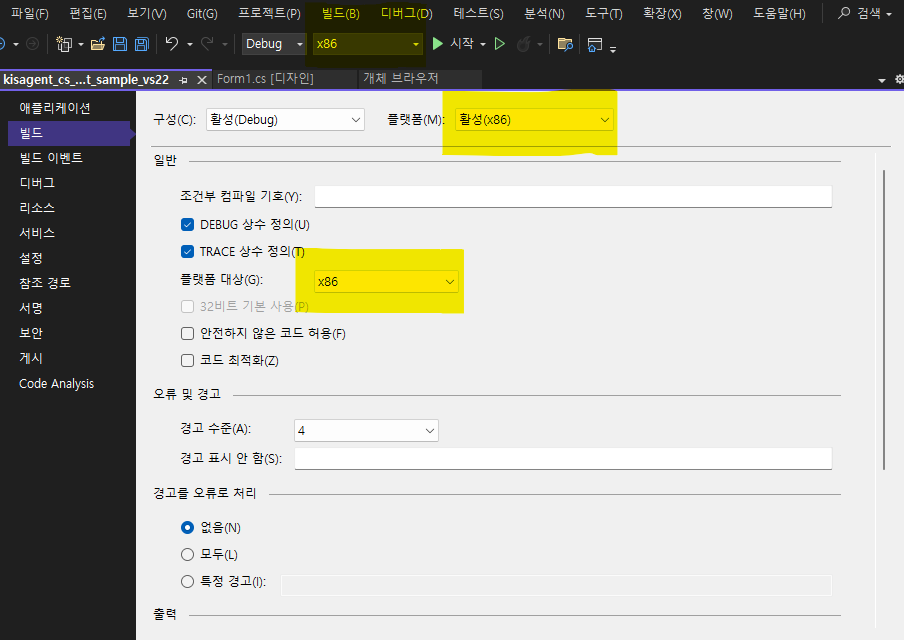The height and width of the screenshot is (640, 904).
Task: Open the 빌드(B) menu
Action: click(x=340, y=14)
